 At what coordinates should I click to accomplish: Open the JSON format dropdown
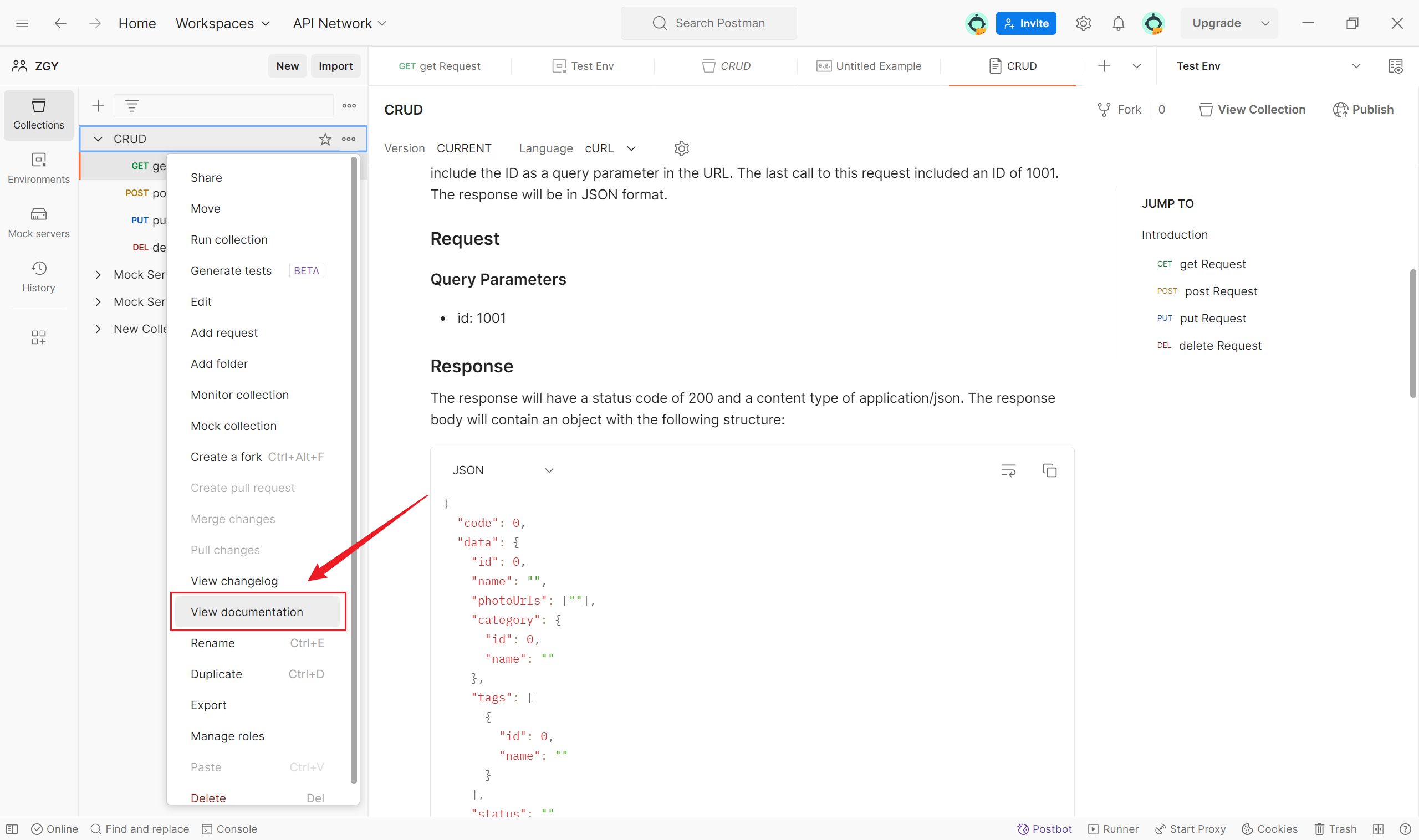pos(503,470)
